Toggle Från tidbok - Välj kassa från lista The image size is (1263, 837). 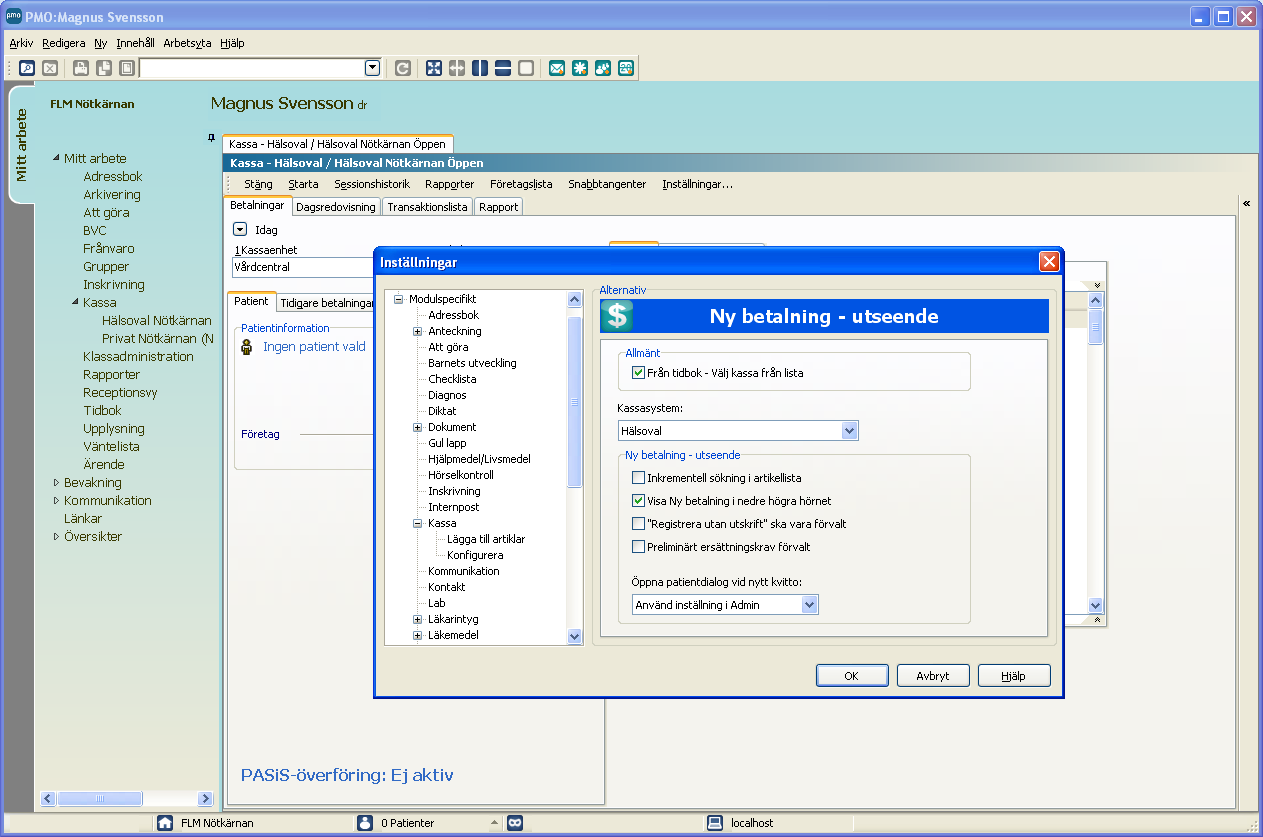pos(638,373)
